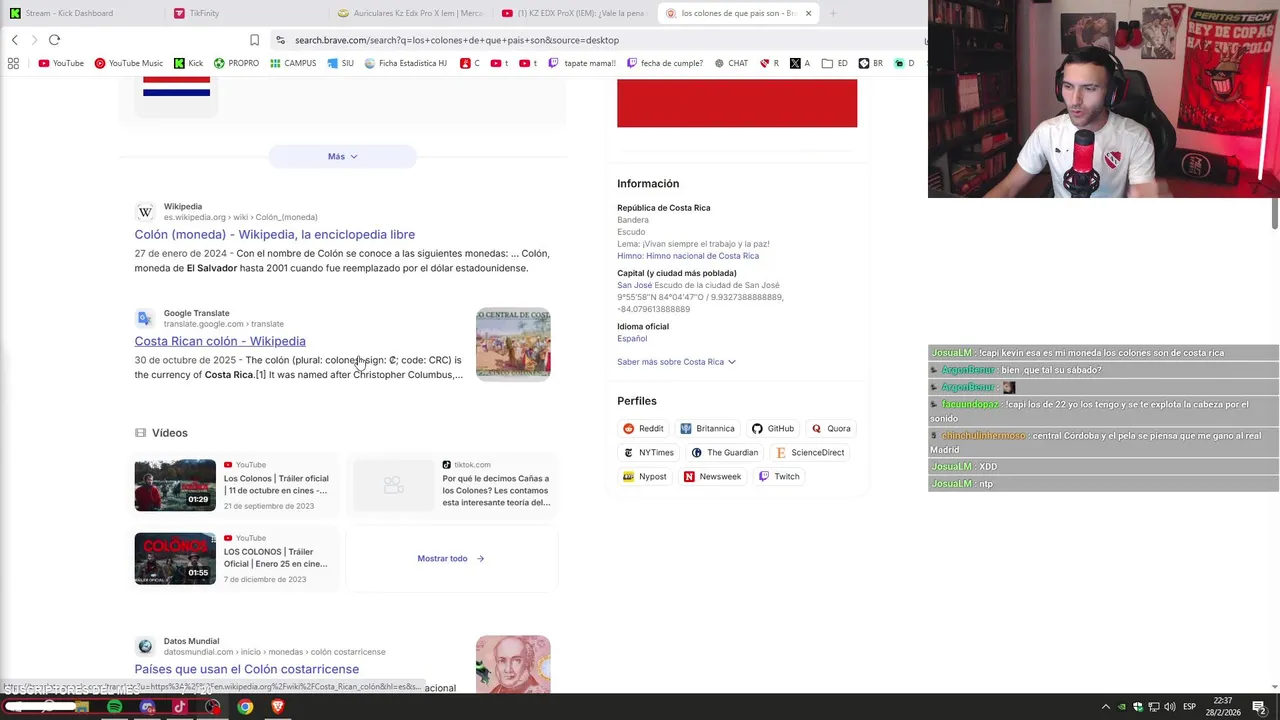The width and height of the screenshot is (1280, 720).
Task: Open Colón (moneda) Wikipedia result
Action: tap(275, 234)
